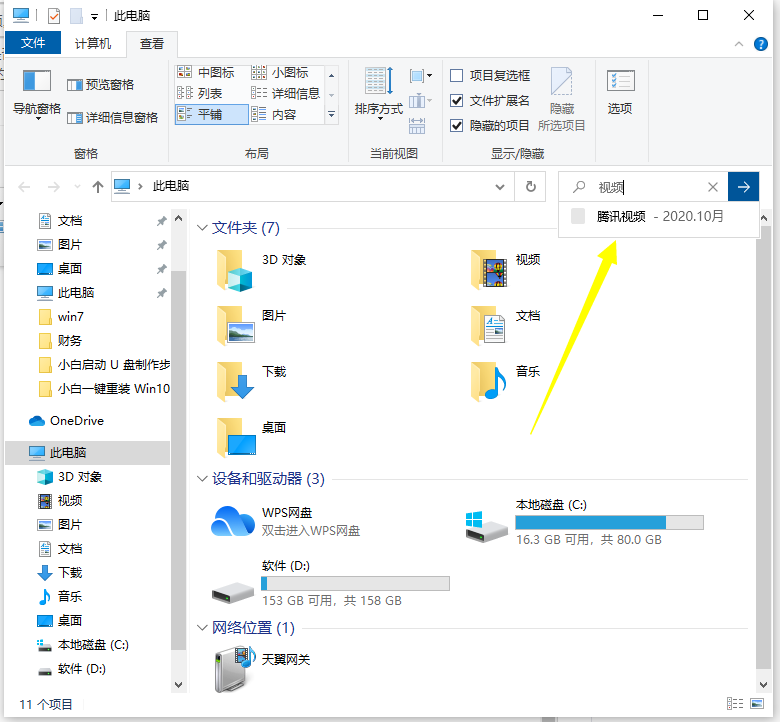Click the up-directory arrow icon
Image resolution: width=780 pixels, height=722 pixels.
tap(97, 187)
